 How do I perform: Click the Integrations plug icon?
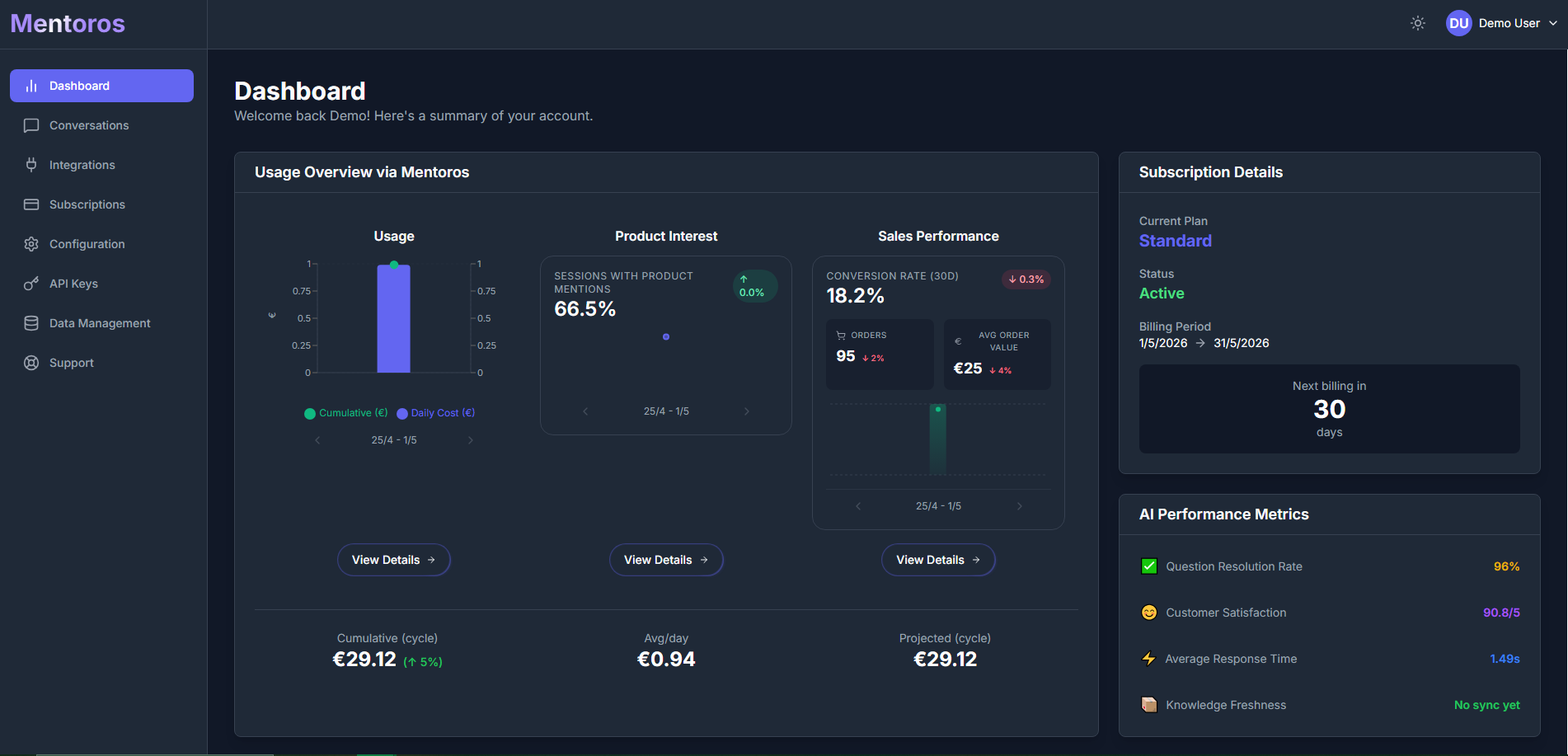point(31,165)
